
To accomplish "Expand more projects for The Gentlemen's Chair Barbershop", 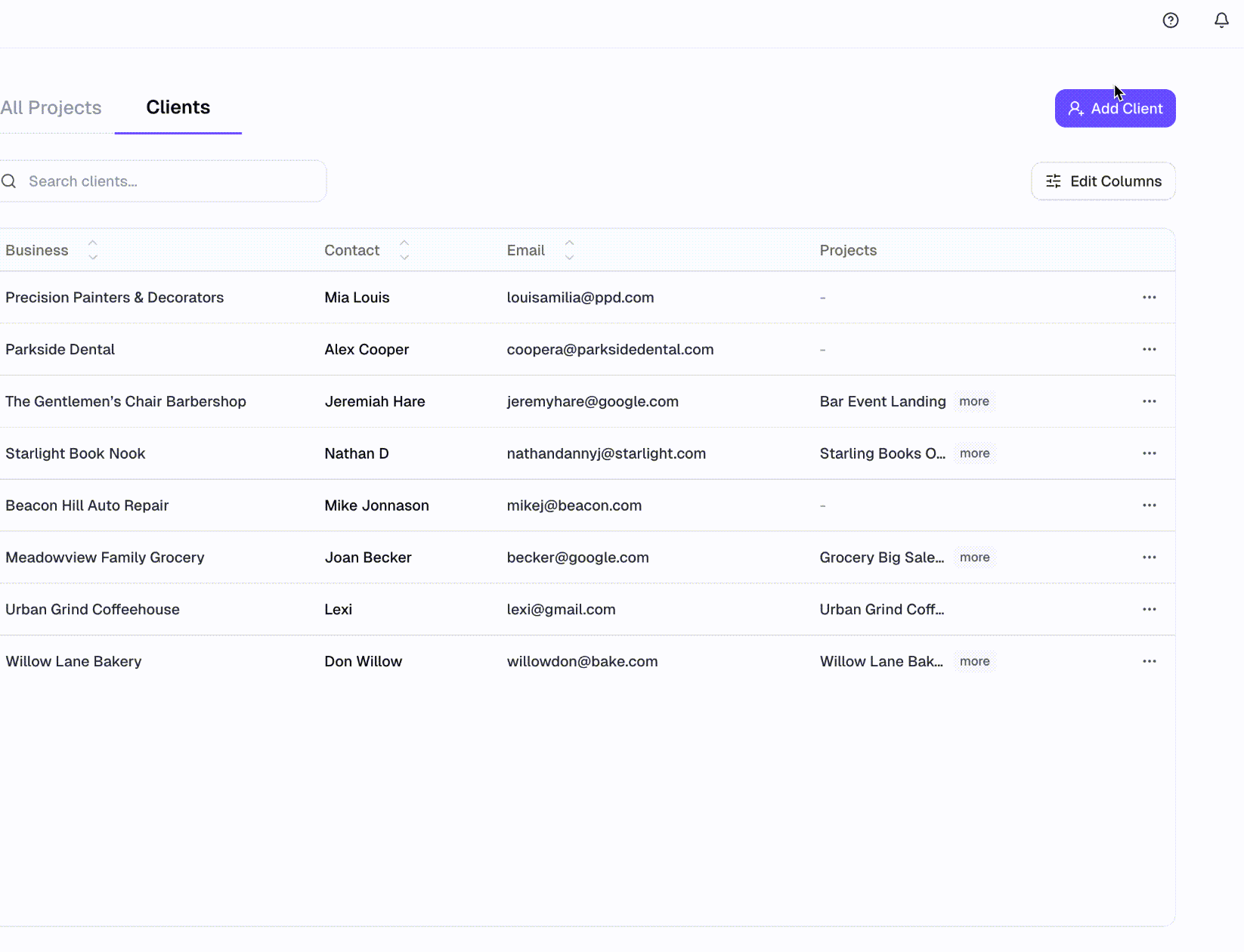I will pos(974,401).
